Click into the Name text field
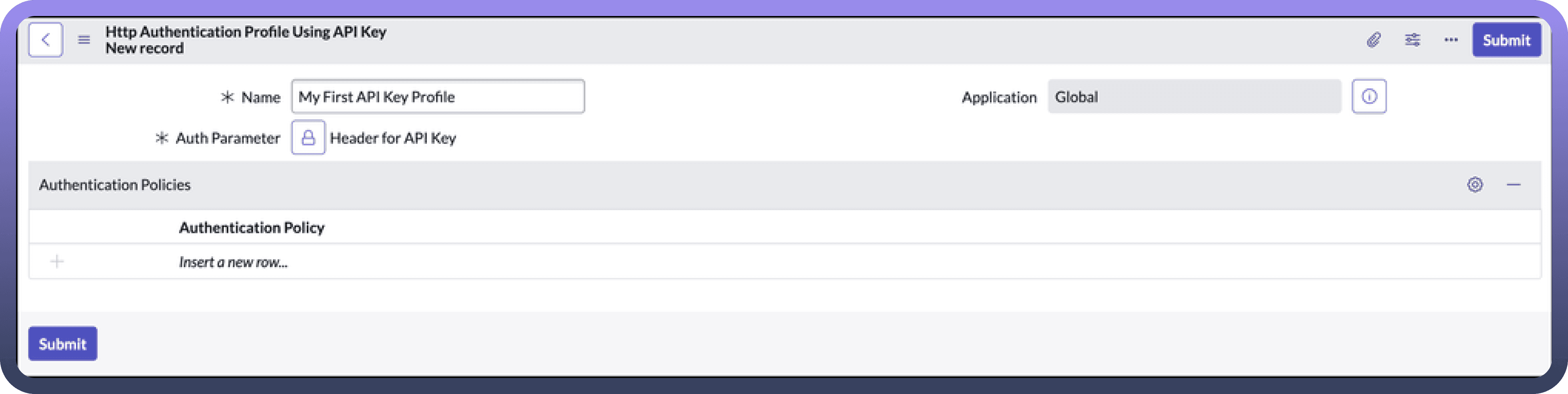 (438, 97)
